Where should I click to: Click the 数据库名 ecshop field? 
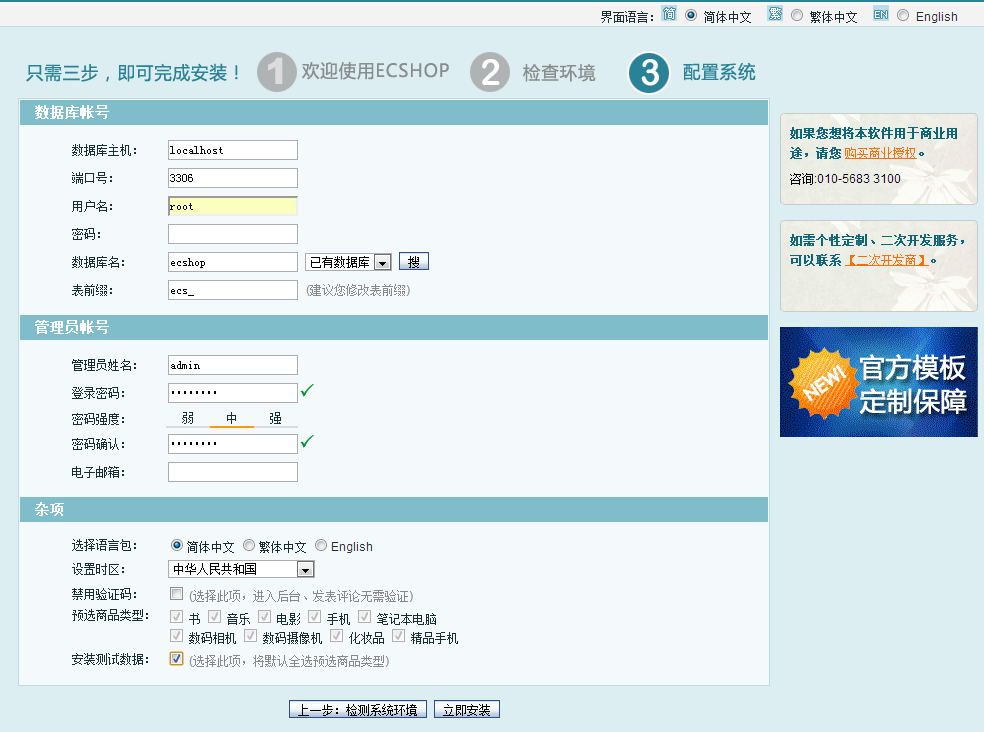[x=233, y=262]
